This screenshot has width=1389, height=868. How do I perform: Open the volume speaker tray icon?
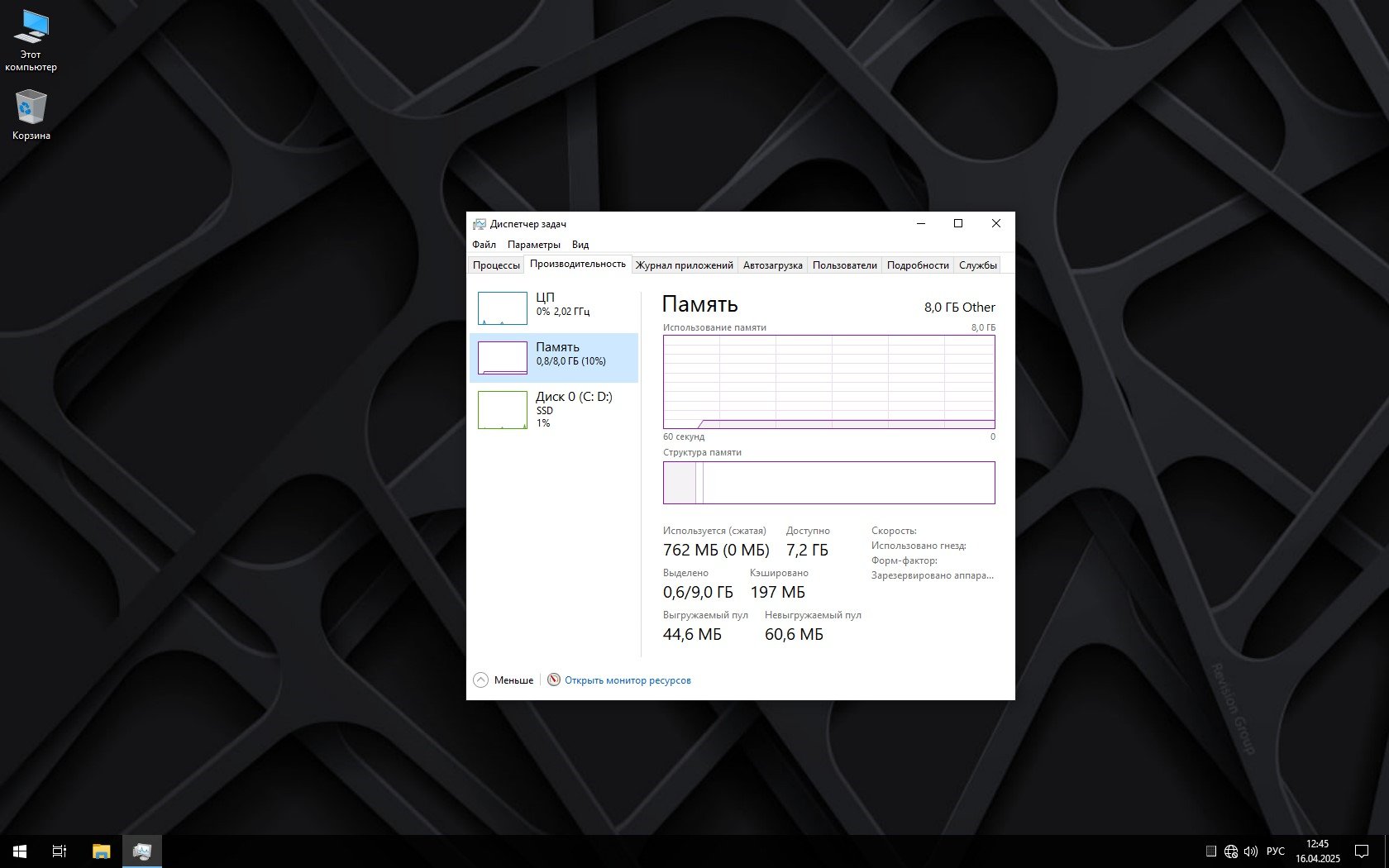tap(1250, 851)
